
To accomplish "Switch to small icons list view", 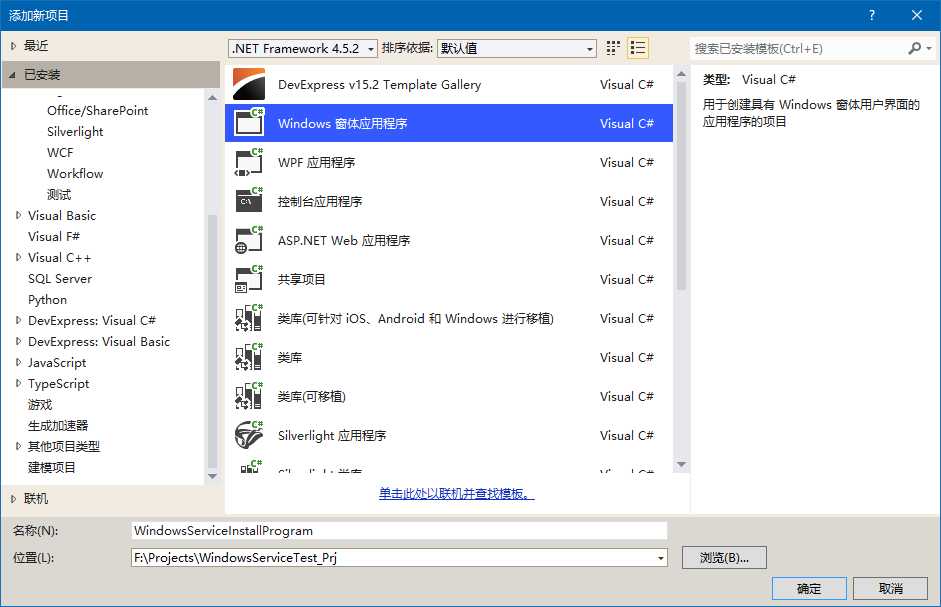I will click(637, 48).
